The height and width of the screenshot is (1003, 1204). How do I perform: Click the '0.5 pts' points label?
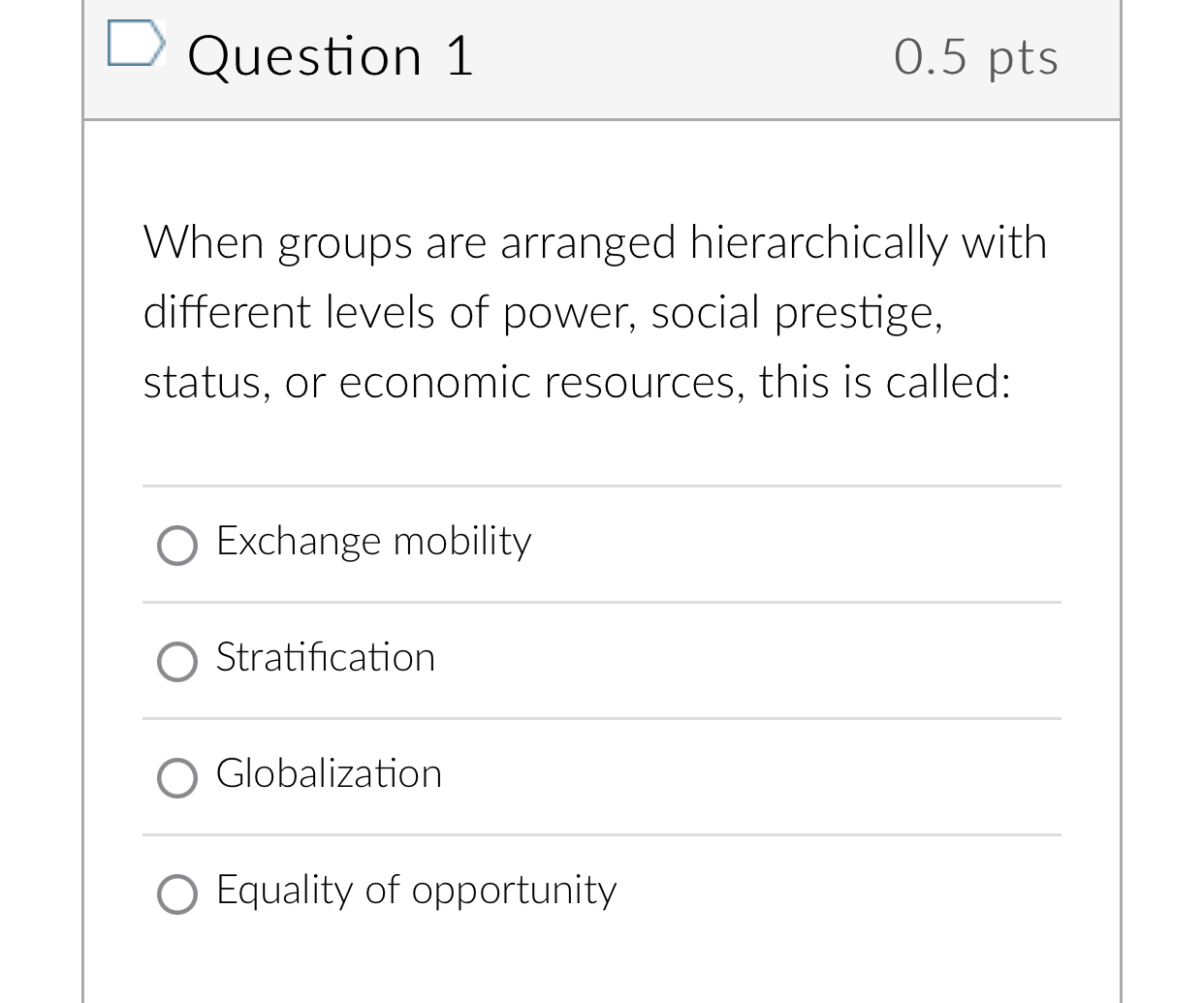click(x=975, y=57)
